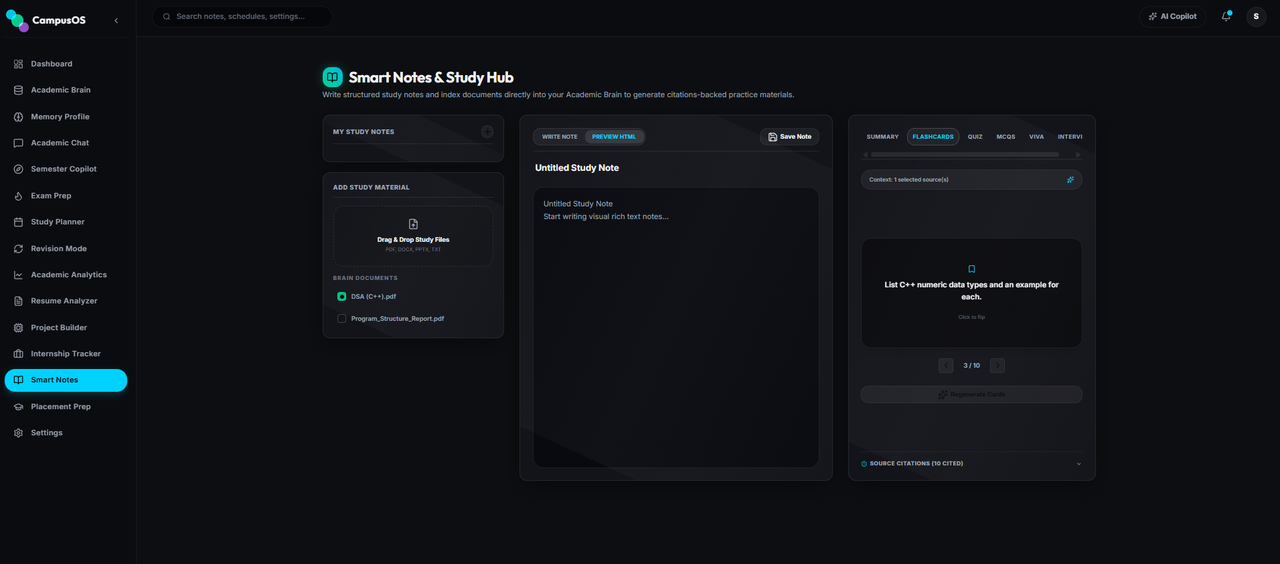Image resolution: width=1280 pixels, height=564 pixels.
Task: Open Academic Brain in the sidebar
Action: click(x=66, y=90)
